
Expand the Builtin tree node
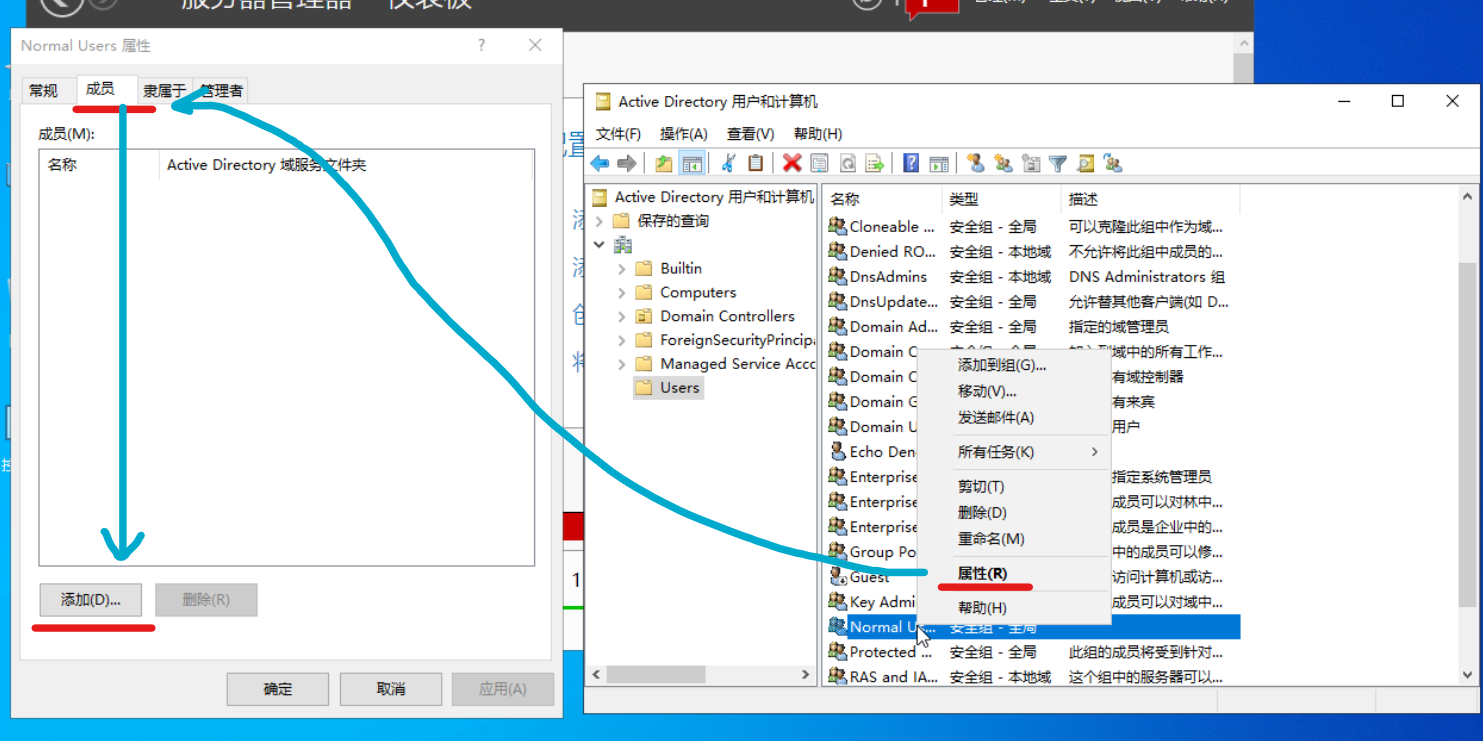click(x=621, y=268)
